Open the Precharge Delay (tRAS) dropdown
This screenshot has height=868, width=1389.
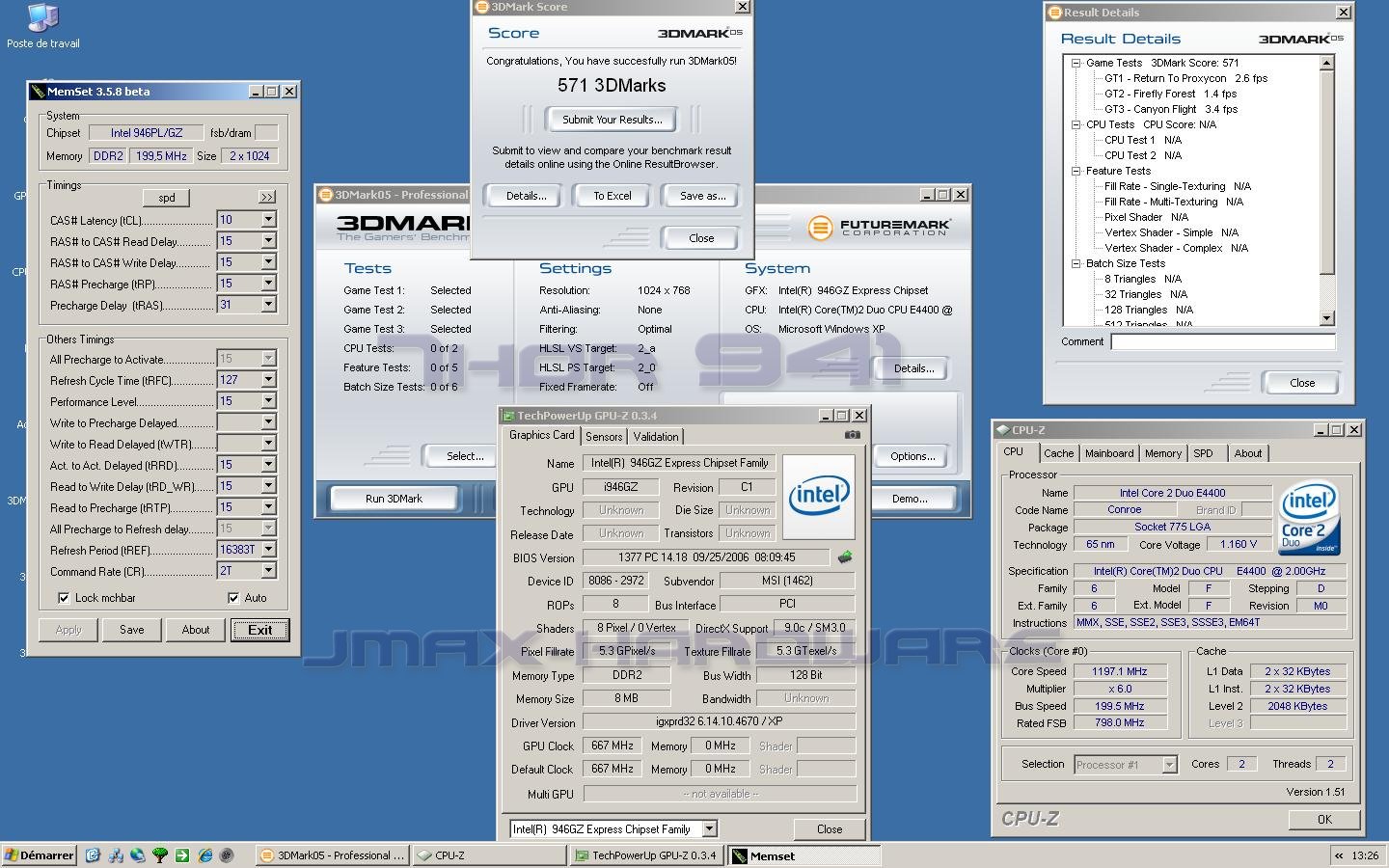[268, 305]
